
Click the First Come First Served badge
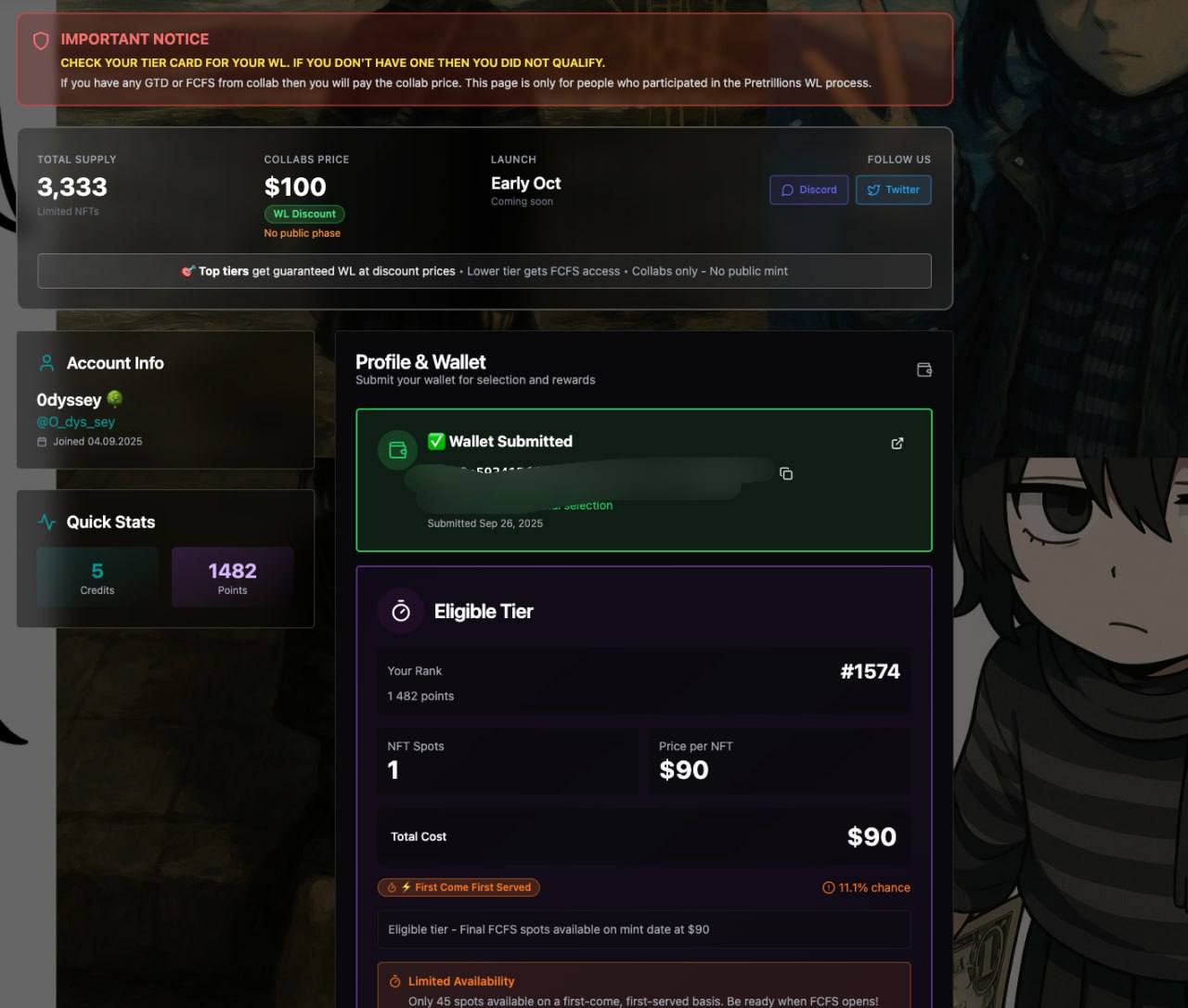[x=458, y=887]
